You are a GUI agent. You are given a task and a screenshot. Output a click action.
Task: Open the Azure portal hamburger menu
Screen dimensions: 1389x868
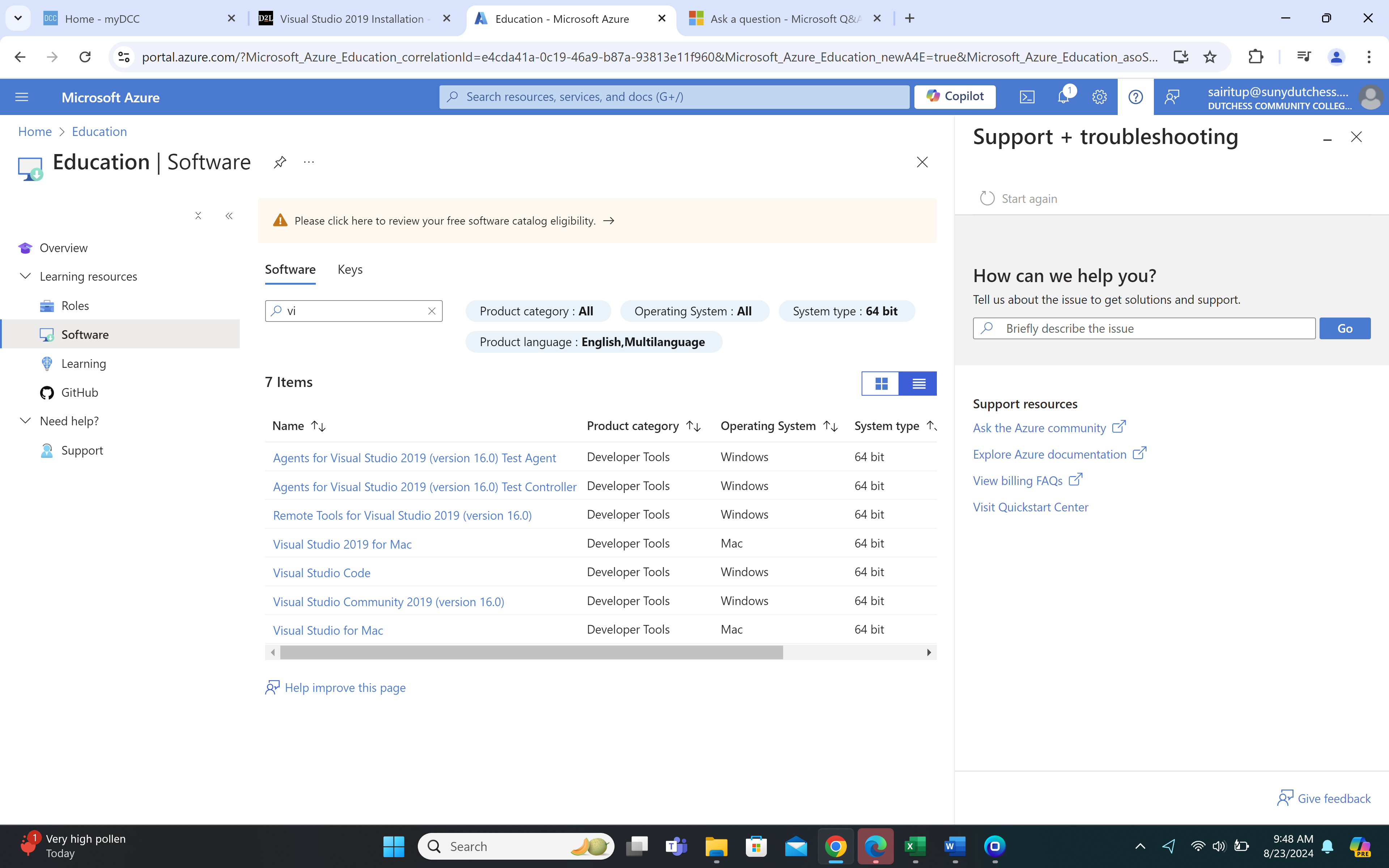(x=21, y=97)
